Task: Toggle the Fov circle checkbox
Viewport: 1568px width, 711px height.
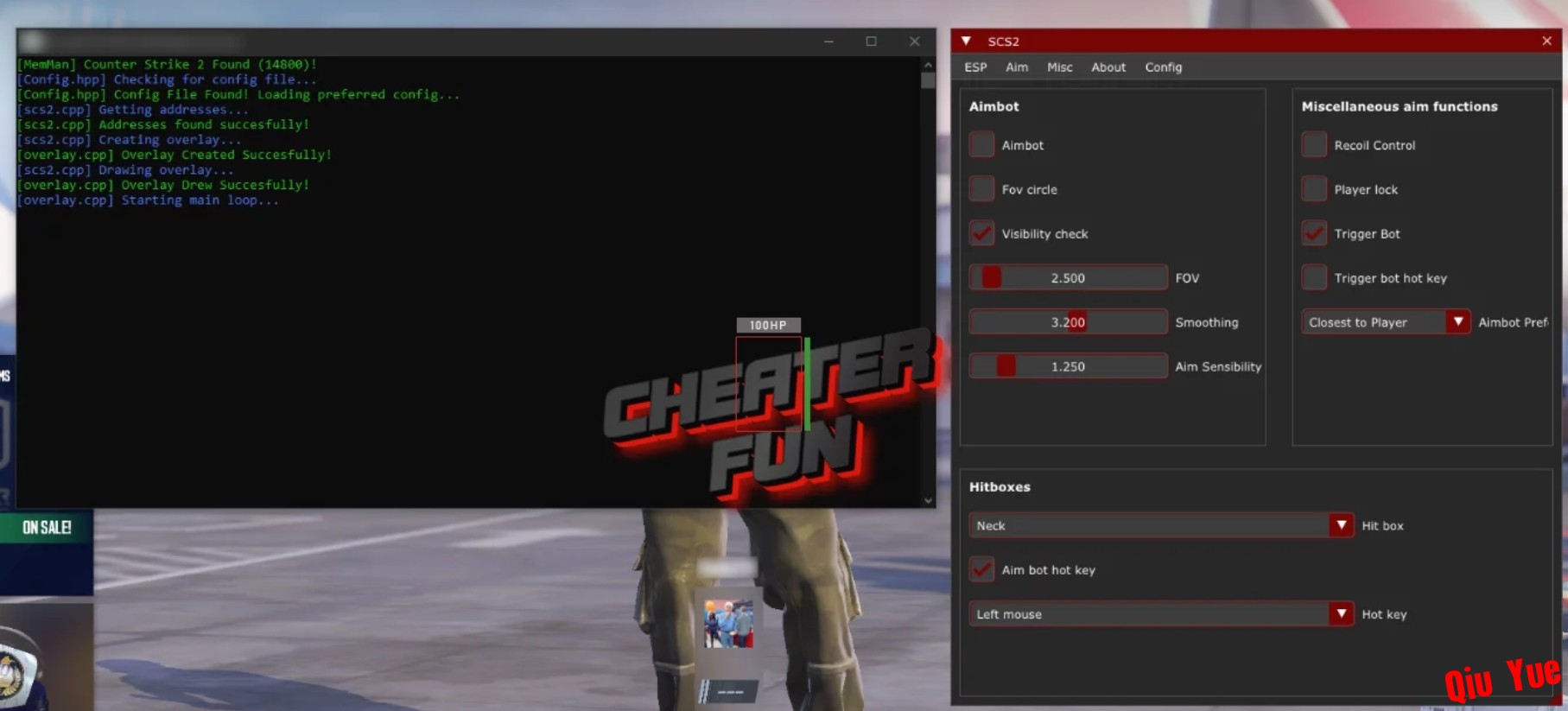Action: pos(981,189)
